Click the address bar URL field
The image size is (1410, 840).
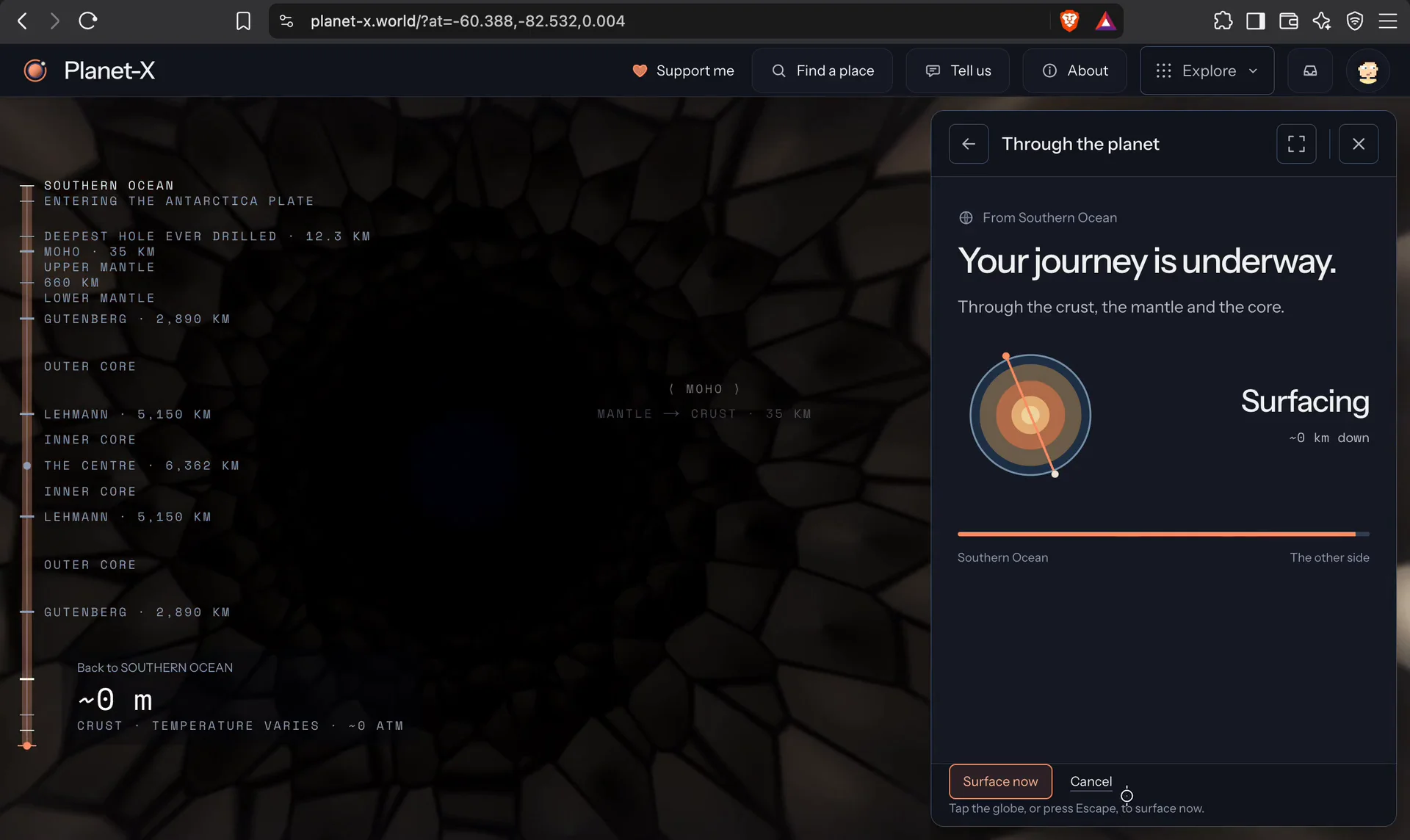coord(661,21)
